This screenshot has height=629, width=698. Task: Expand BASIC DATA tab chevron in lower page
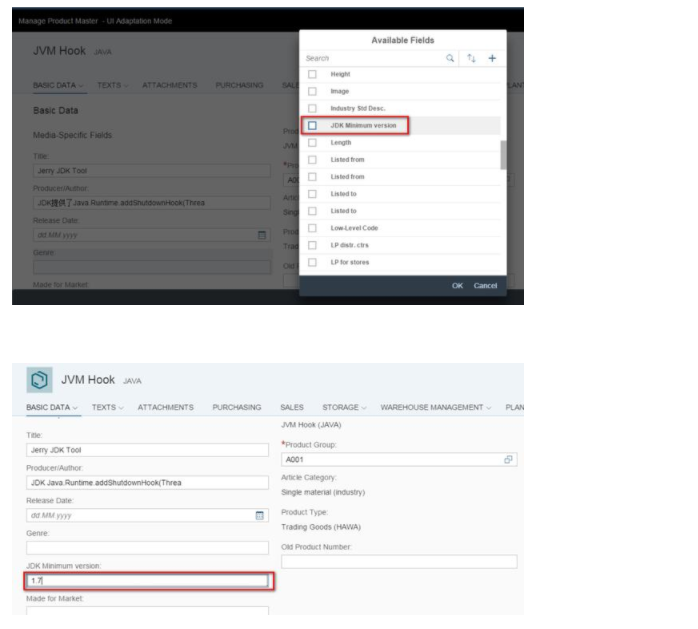pyautogui.click(x=75, y=408)
